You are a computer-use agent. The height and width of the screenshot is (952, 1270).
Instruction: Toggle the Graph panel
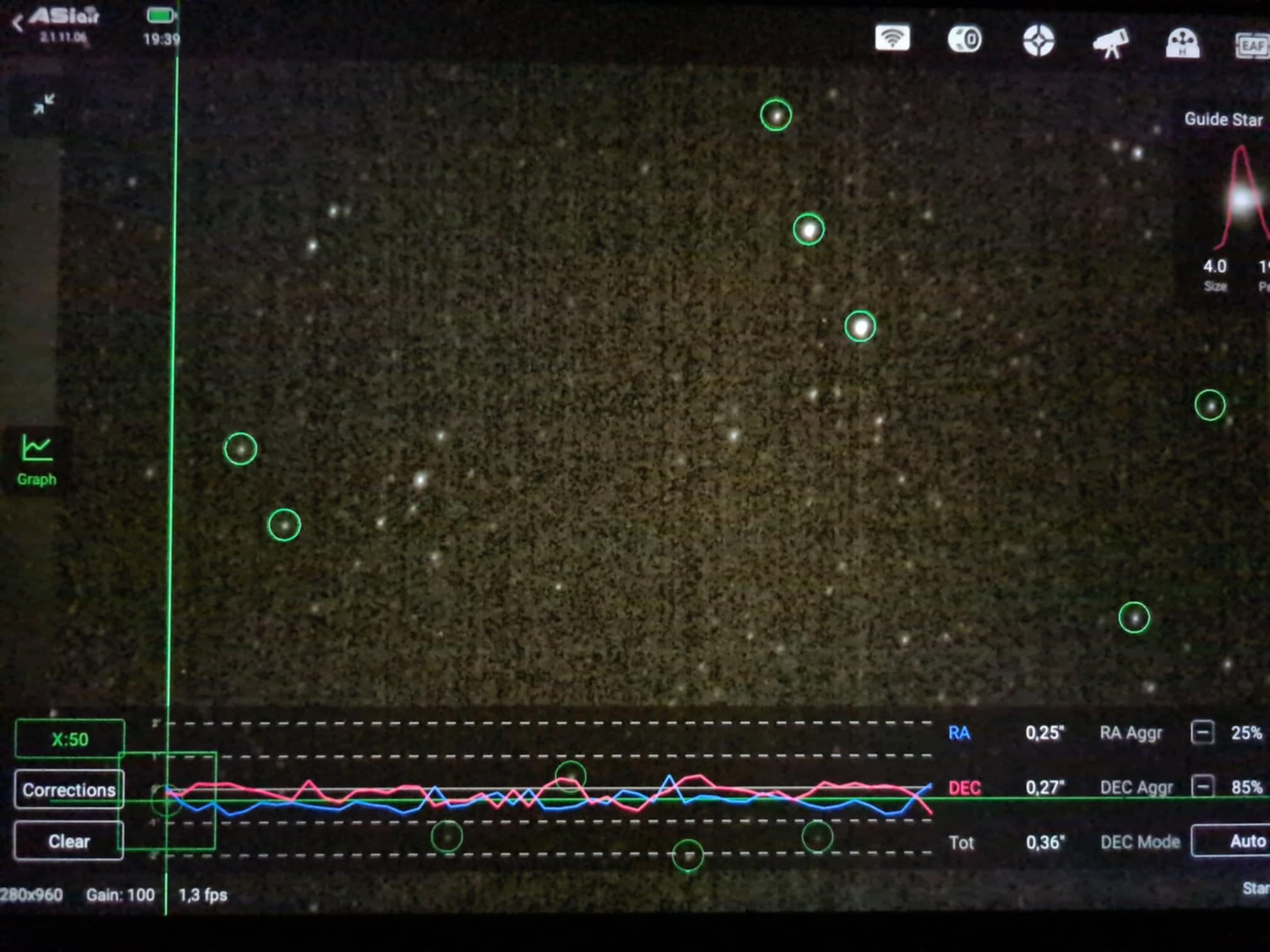(x=37, y=461)
